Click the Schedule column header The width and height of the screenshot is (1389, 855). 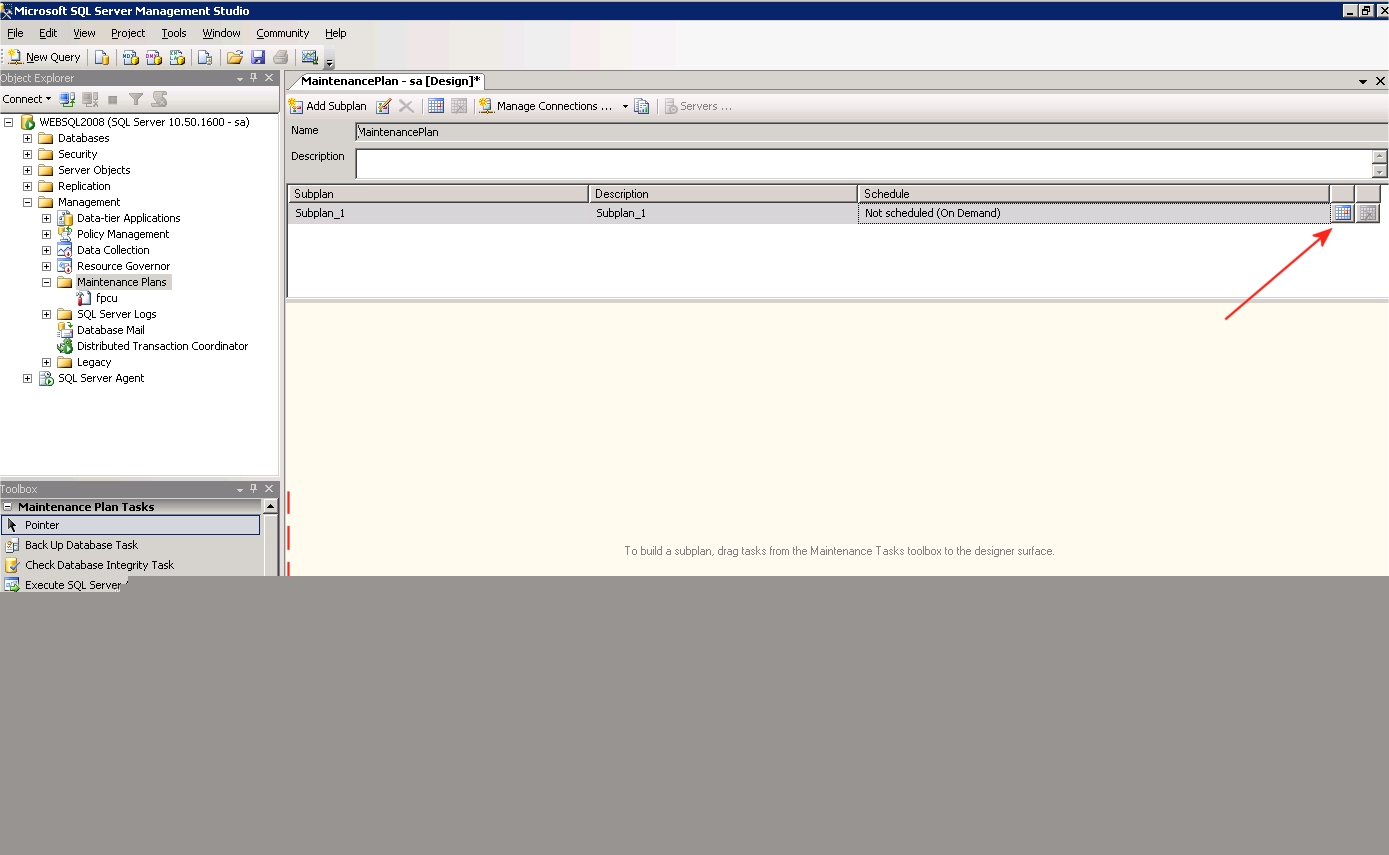(x=1094, y=194)
